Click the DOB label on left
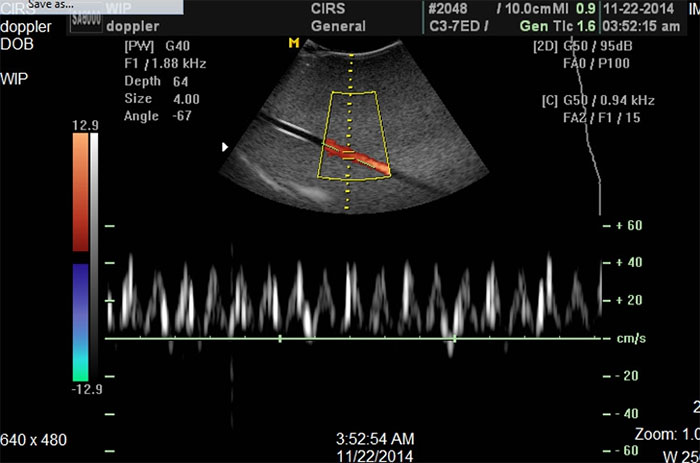The width and height of the screenshot is (700, 463). point(17,44)
